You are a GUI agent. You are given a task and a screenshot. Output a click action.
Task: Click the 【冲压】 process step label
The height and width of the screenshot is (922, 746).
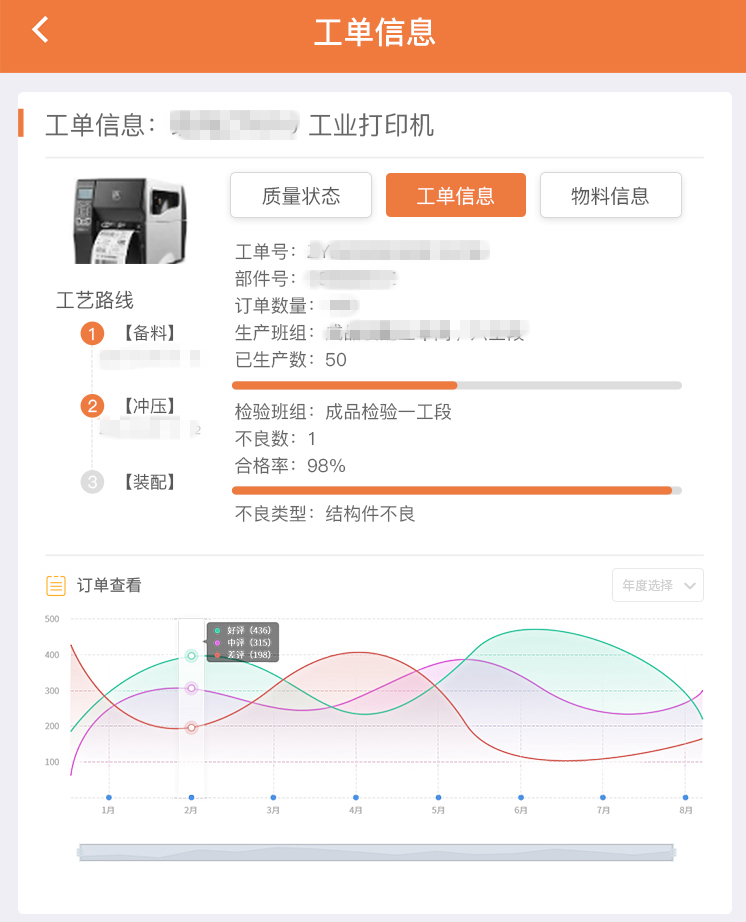pos(150,406)
